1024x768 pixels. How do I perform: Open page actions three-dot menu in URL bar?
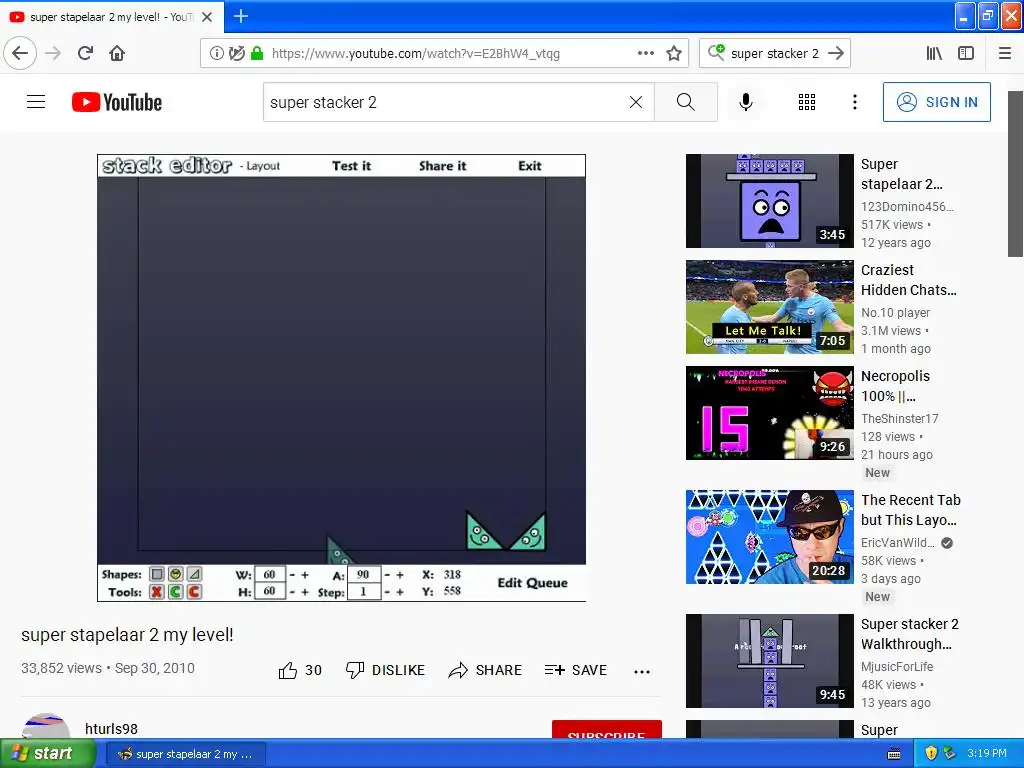(x=646, y=54)
